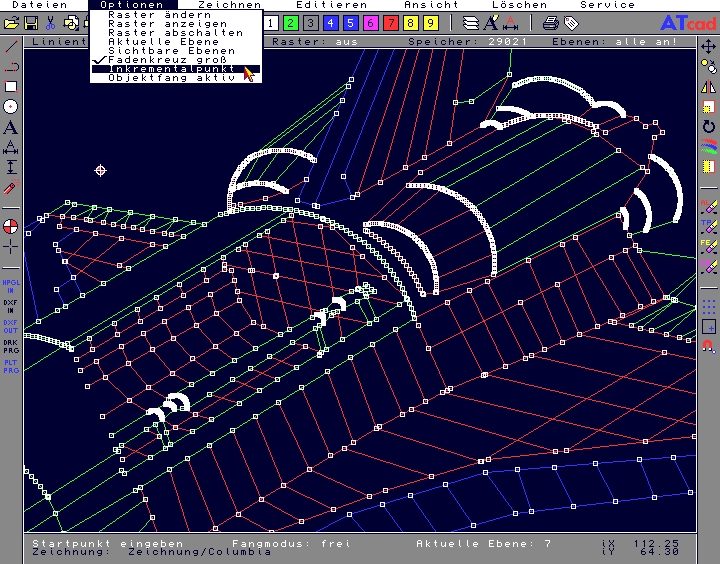Select the line drawing tool
Image resolution: width=720 pixels, height=564 pixels.
(x=11, y=46)
